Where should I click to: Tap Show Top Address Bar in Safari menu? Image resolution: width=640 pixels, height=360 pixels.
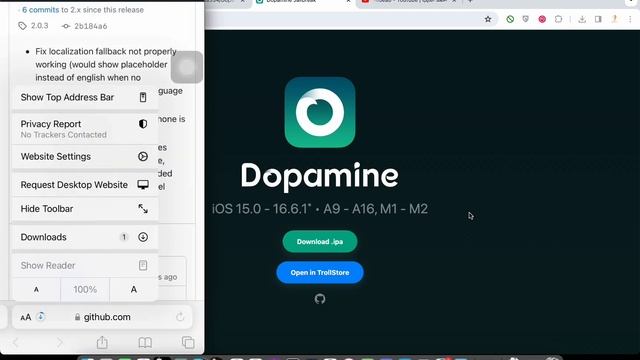click(85, 97)
